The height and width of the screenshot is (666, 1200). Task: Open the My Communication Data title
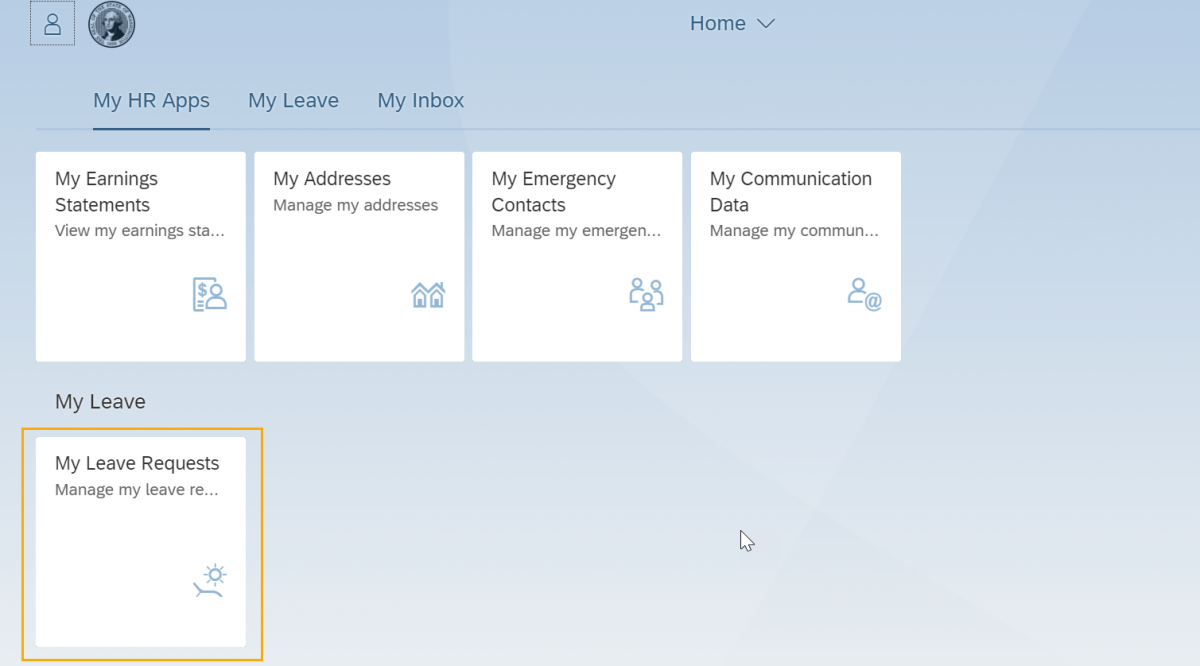790,192
